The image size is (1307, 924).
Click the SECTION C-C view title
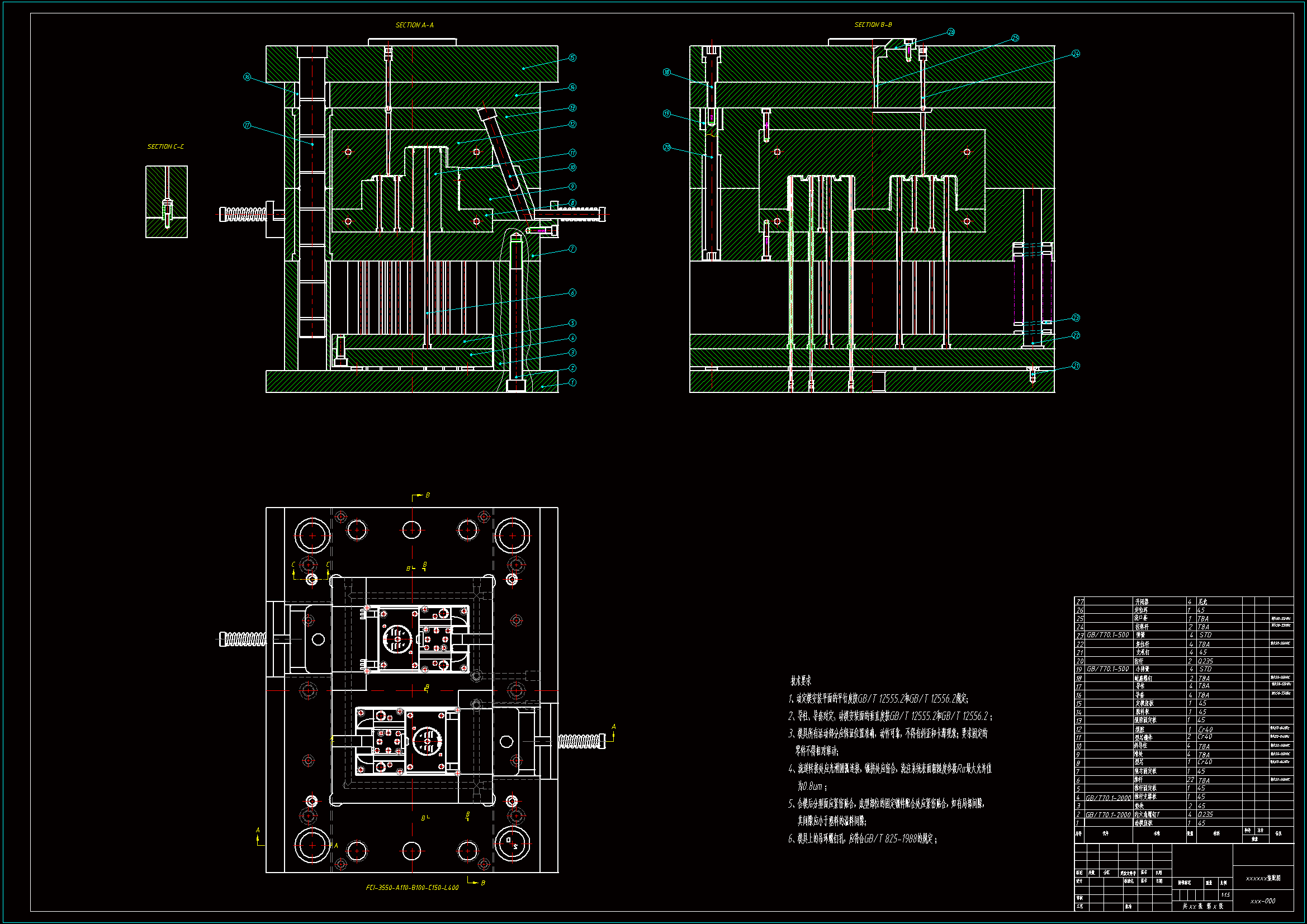click(x=165, y=147)
